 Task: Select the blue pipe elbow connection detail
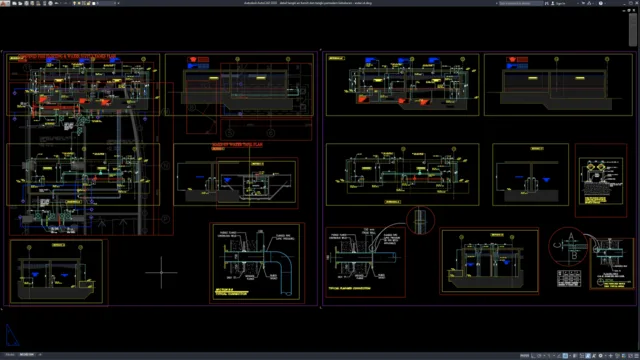(x=257, y=262)
